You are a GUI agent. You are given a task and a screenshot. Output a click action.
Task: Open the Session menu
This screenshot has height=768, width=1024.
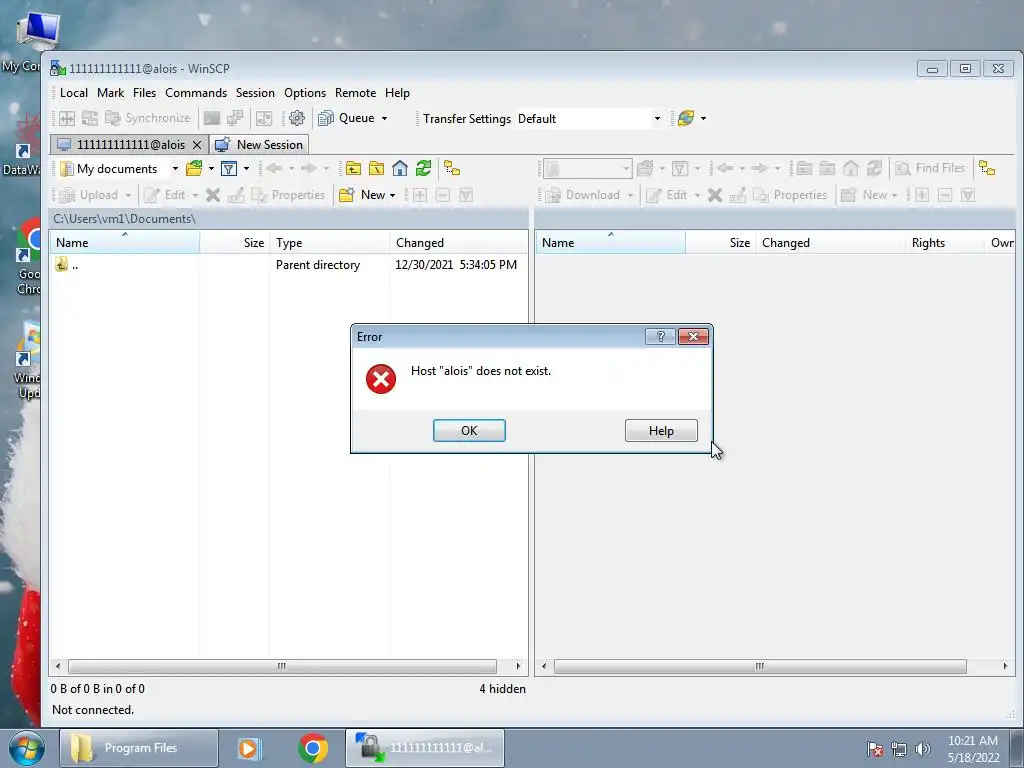pyautogui.click(x=255, y=93)
